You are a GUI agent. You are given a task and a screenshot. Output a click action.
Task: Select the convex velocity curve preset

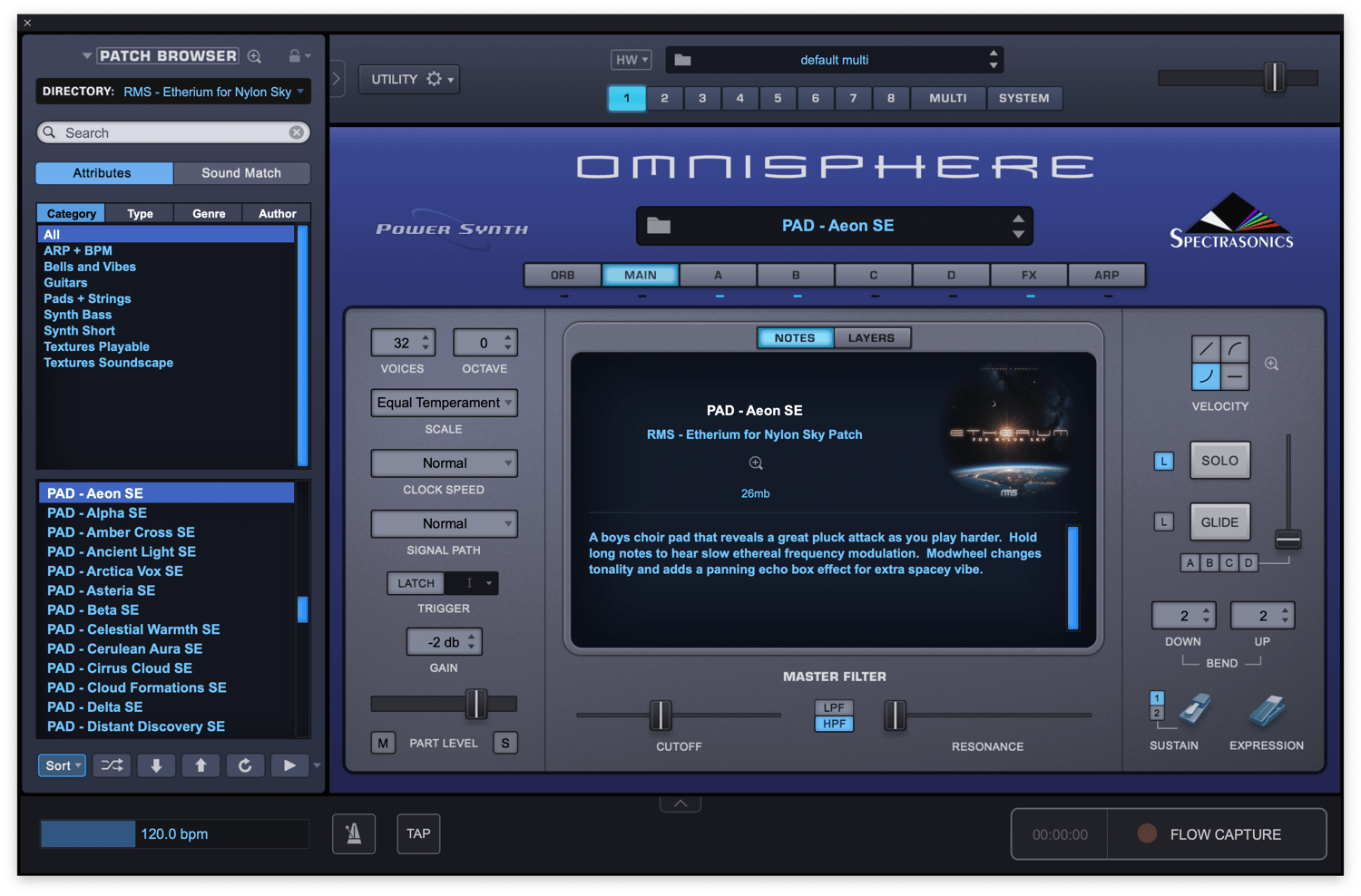[1235, 349]
